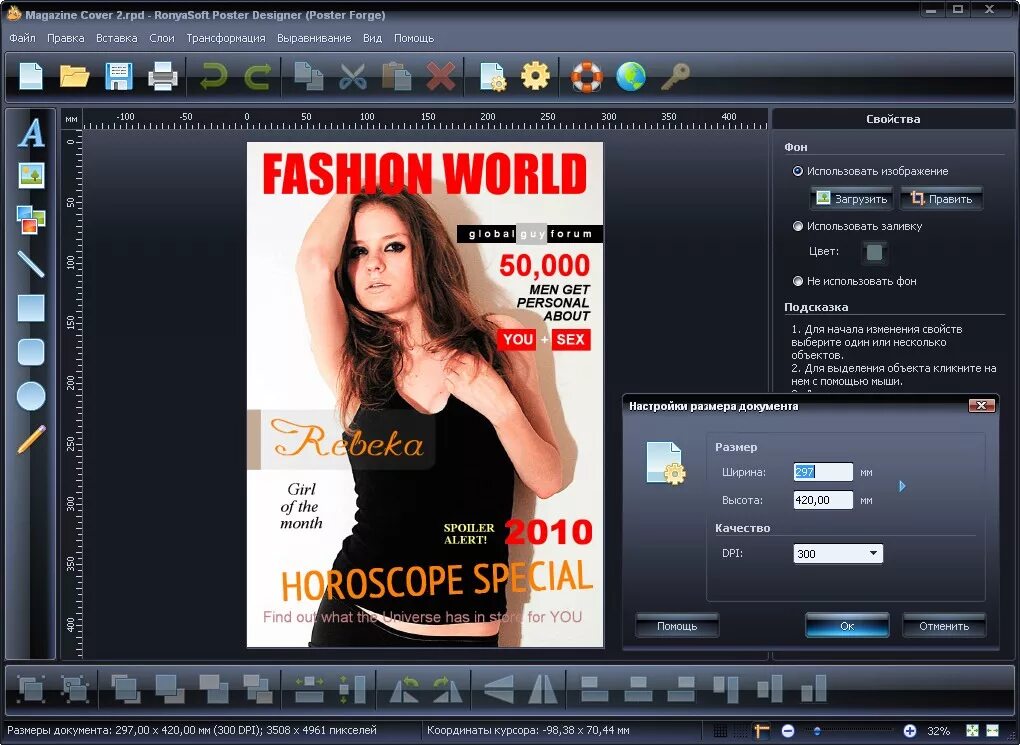This screenshot has height=745, width=1020.
Task: Open the DPI dropdown showing 300
Action: point(838,554)
